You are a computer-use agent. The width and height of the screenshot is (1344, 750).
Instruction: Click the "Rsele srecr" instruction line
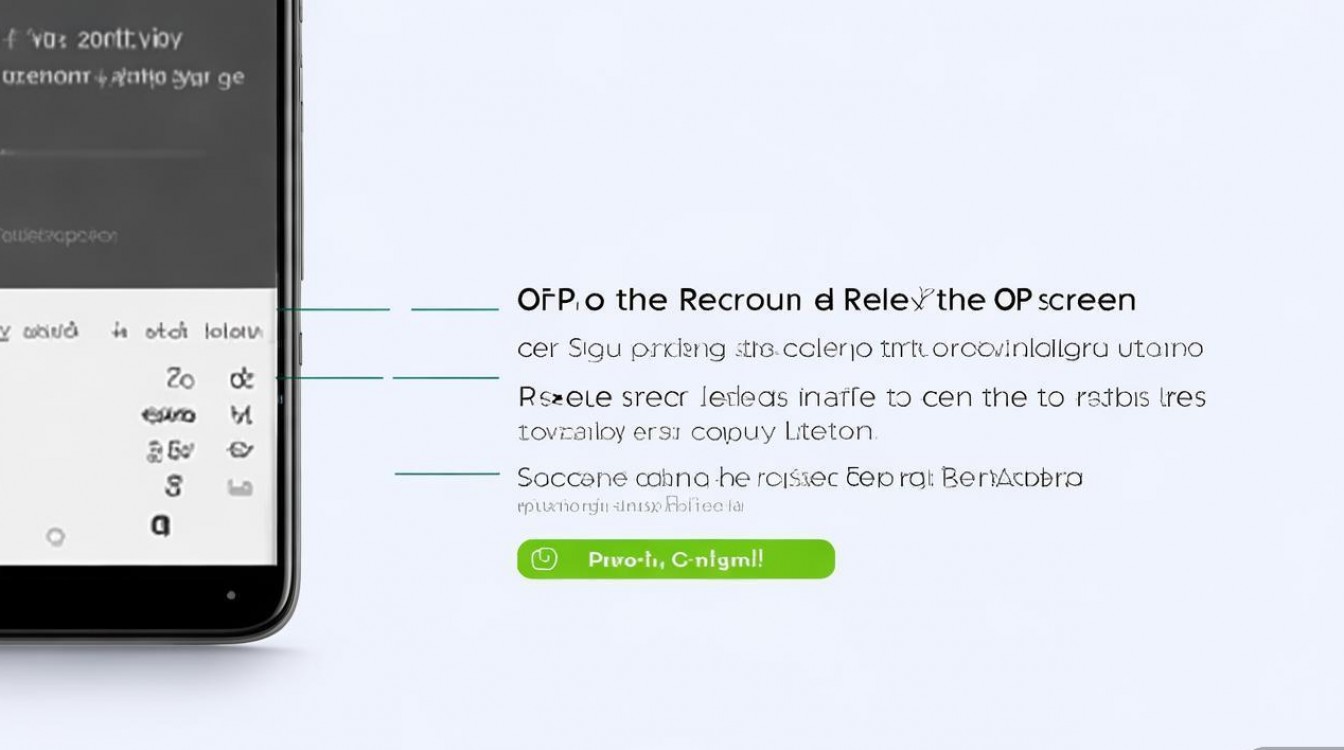point(862,397)
